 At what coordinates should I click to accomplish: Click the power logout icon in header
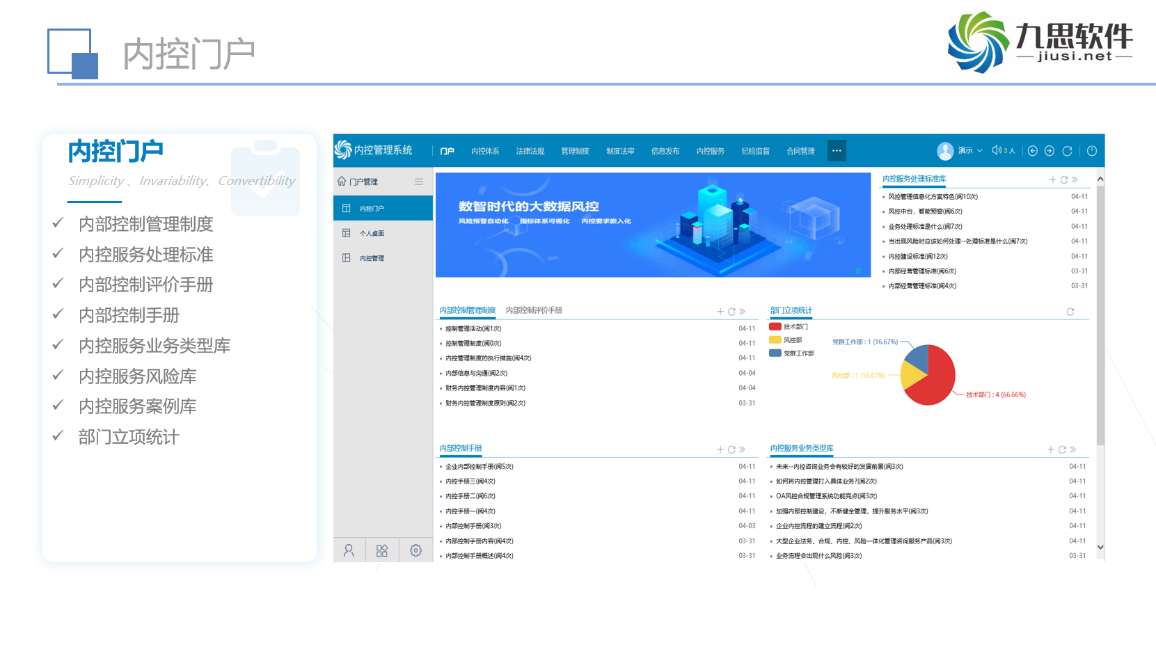click(x=1091, y=151)
